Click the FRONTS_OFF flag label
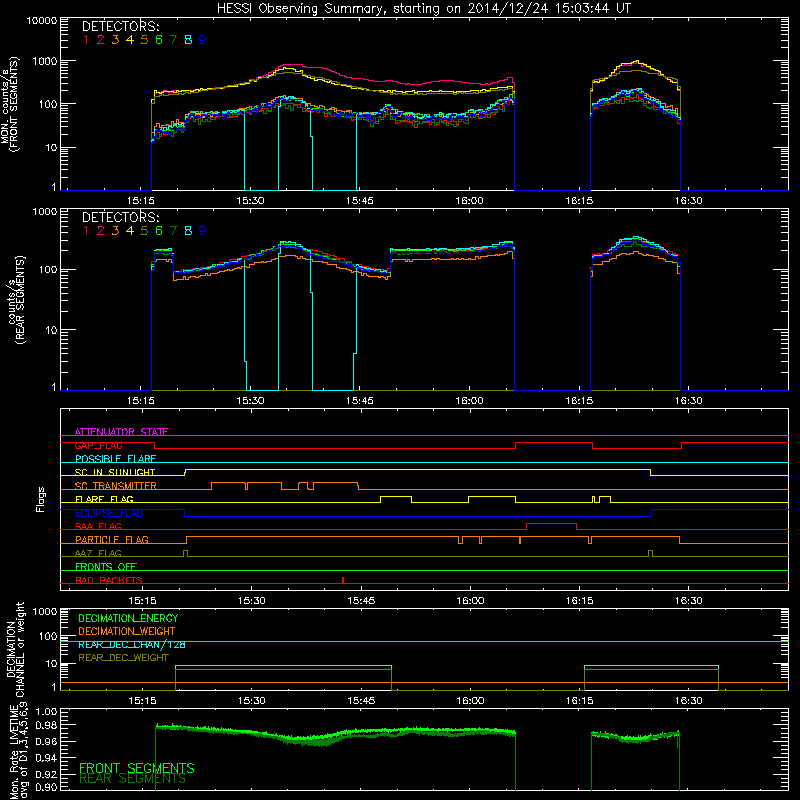The image size is (800, 800). [106, 566]
